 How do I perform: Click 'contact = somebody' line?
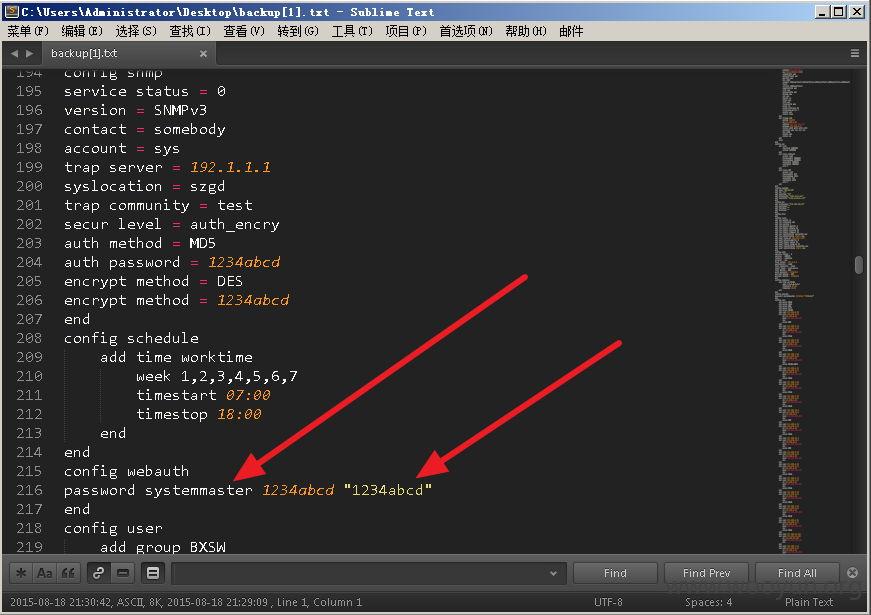coord(144,129)
